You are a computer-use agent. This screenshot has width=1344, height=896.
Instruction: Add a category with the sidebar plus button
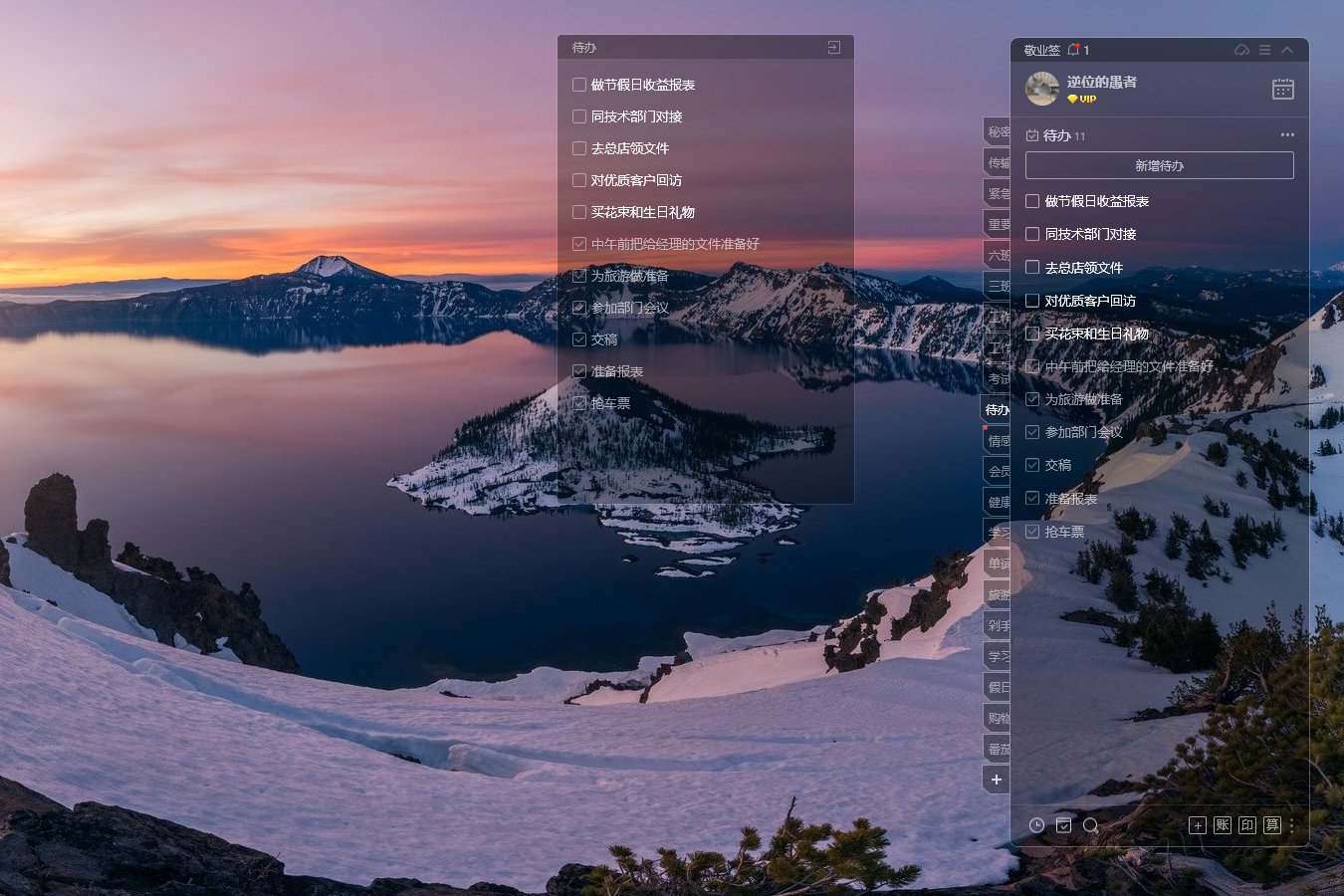(997, 780)
